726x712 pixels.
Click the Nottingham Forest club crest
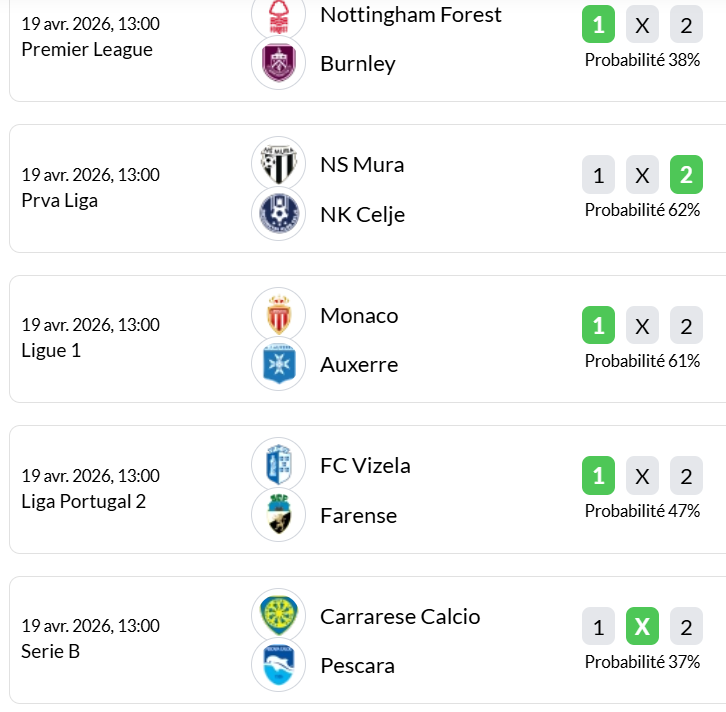(278, 15)
